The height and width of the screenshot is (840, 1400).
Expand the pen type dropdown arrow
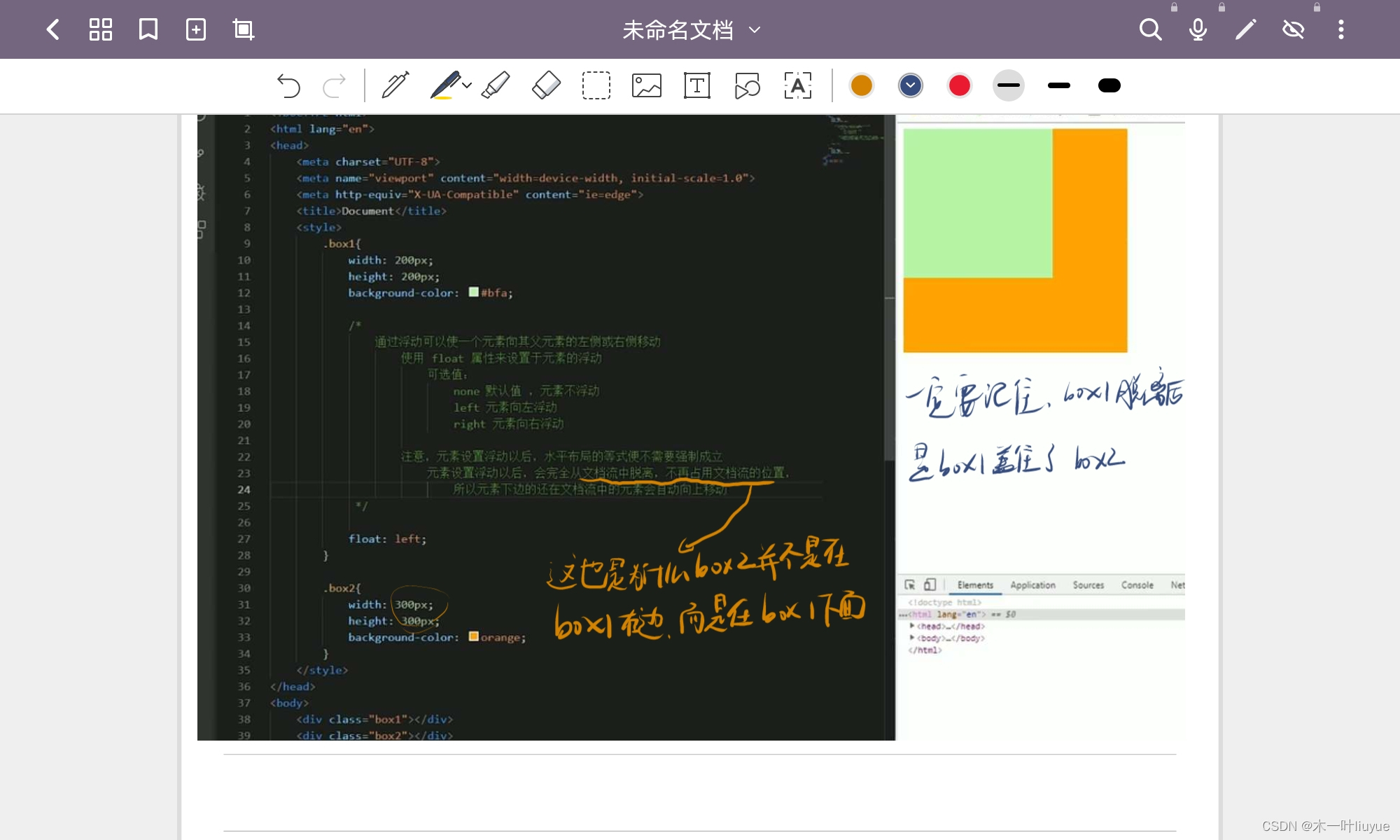(x=467, y=85)
